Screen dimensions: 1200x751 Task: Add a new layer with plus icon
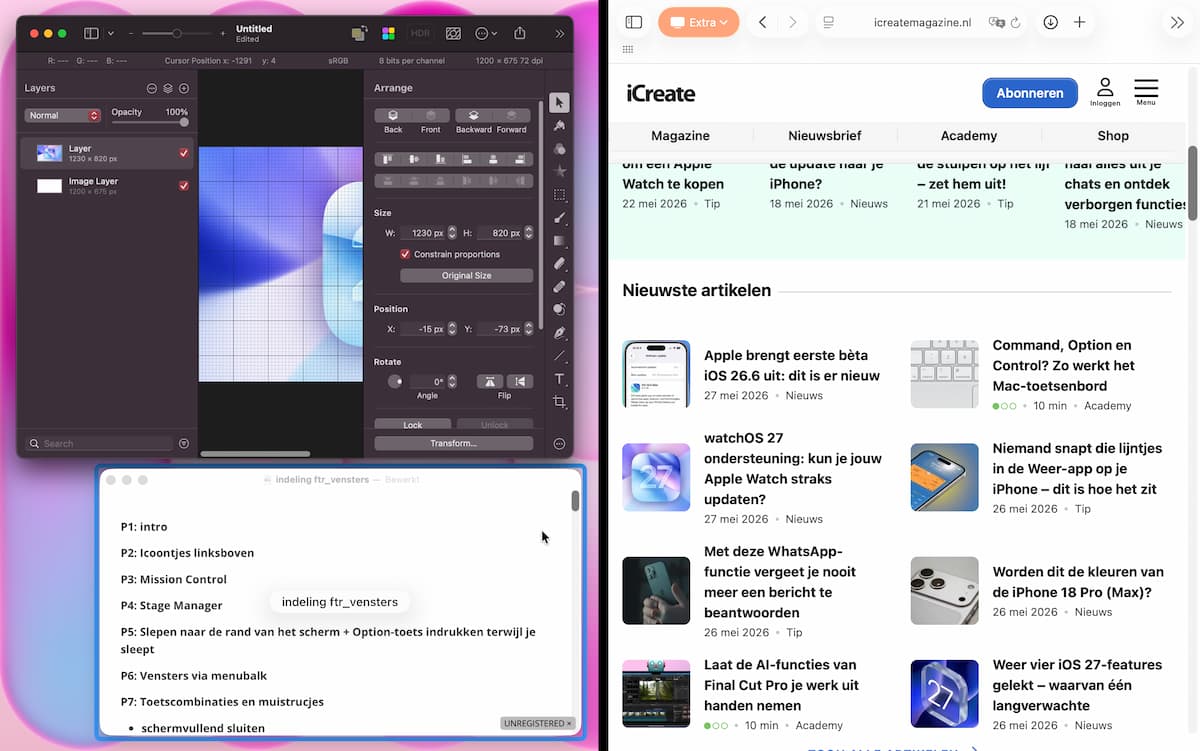coord(184,88)
